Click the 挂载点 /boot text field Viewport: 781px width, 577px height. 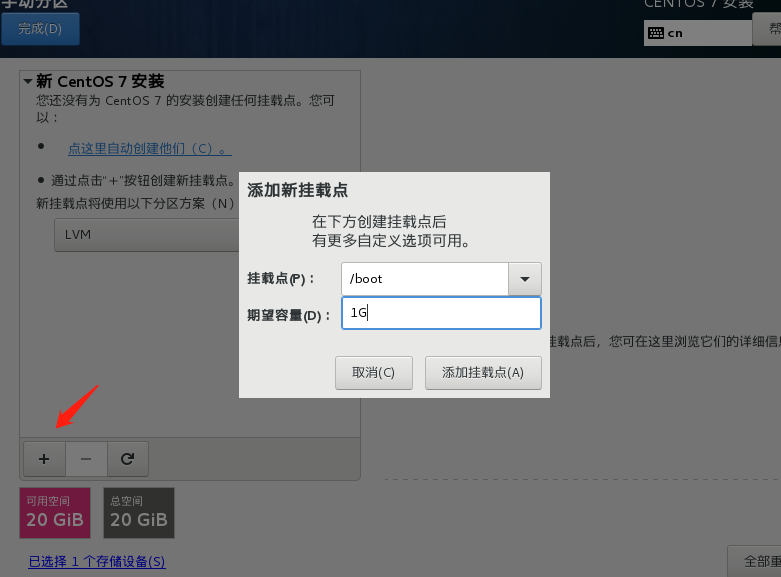point(425,279)
